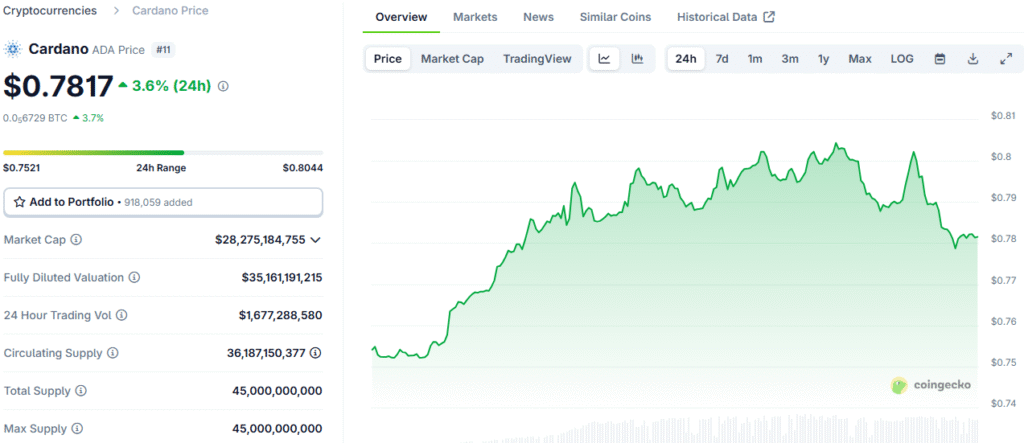Open the Similar Coins tab
This screenshot has height=443, width=1024.
pos(615,17)
